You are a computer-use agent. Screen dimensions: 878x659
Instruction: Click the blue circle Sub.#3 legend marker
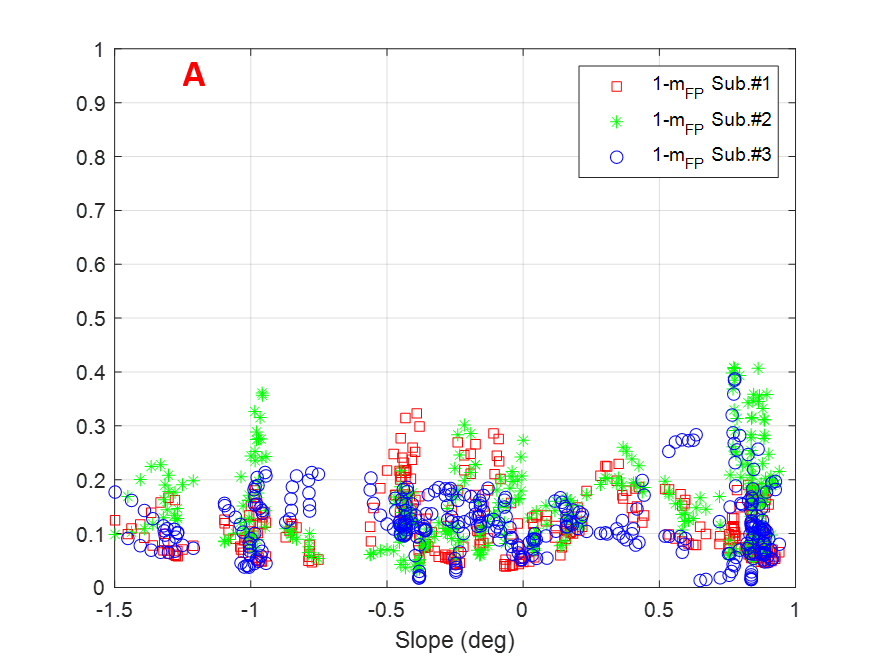click(x=617, y=157)
